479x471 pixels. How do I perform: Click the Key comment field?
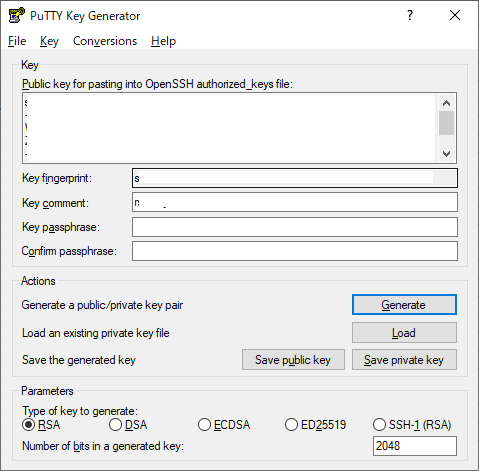tap(295, 202)
